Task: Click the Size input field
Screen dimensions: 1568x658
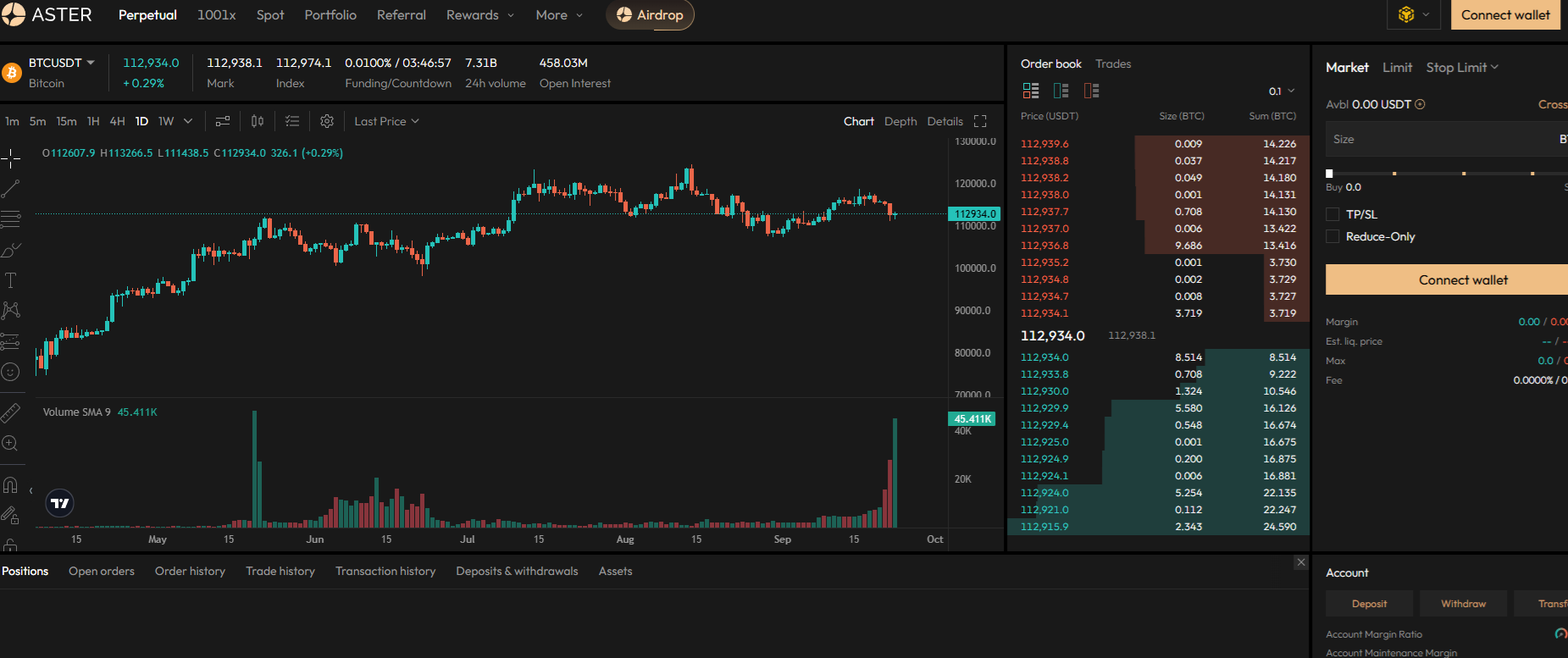Action: coord(1440,139)
